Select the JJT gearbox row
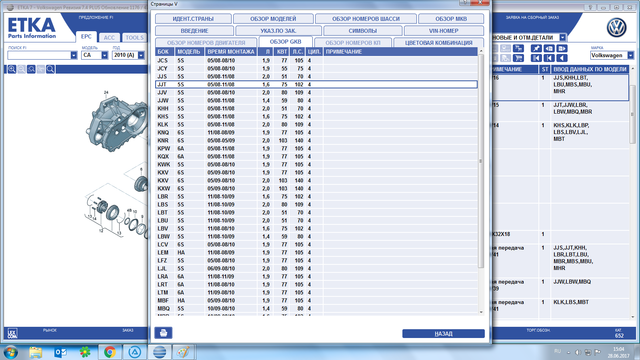This screenshot has height=360, width=640. coord(316,84)
